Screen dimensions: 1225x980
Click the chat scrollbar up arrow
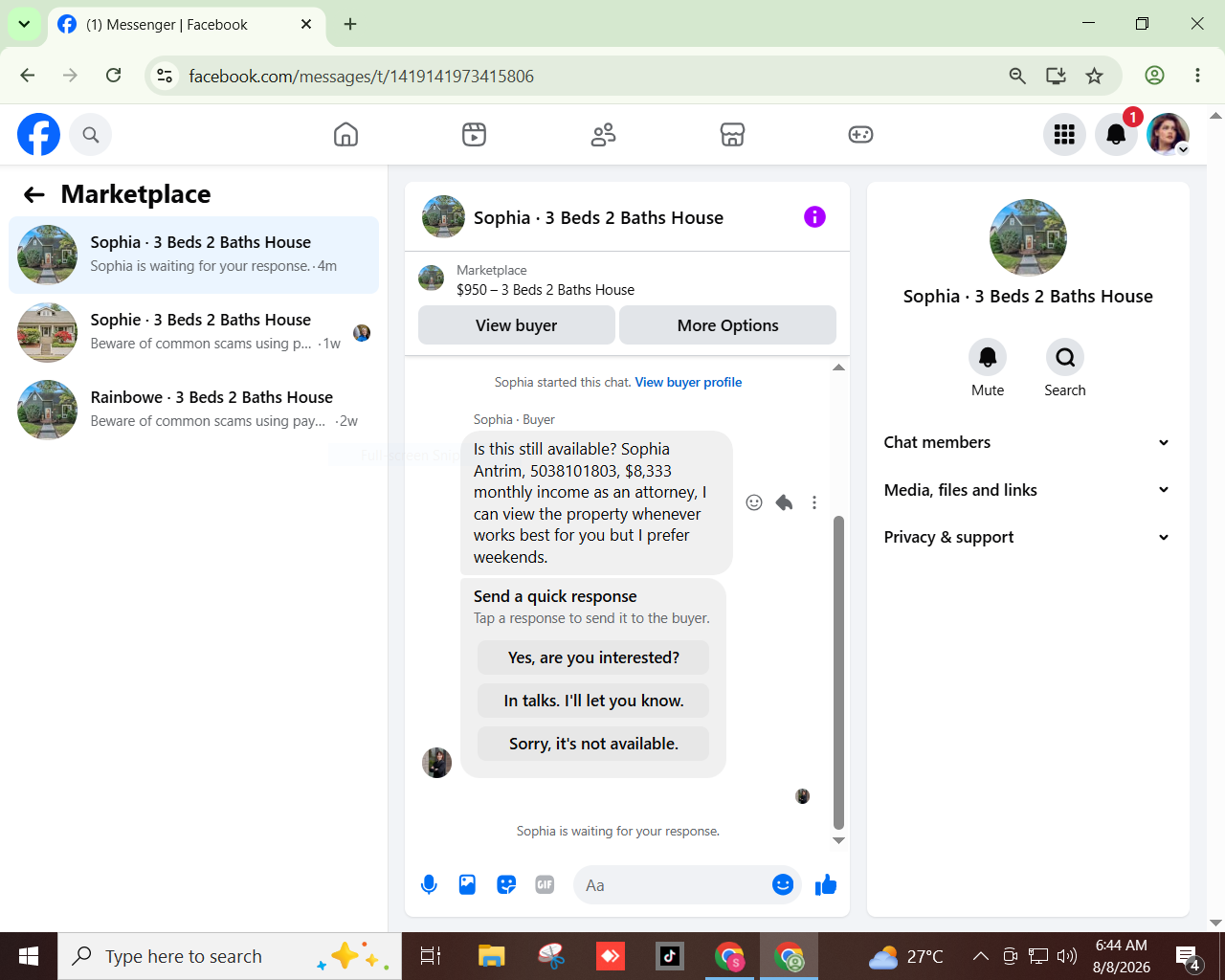[838, 367]
